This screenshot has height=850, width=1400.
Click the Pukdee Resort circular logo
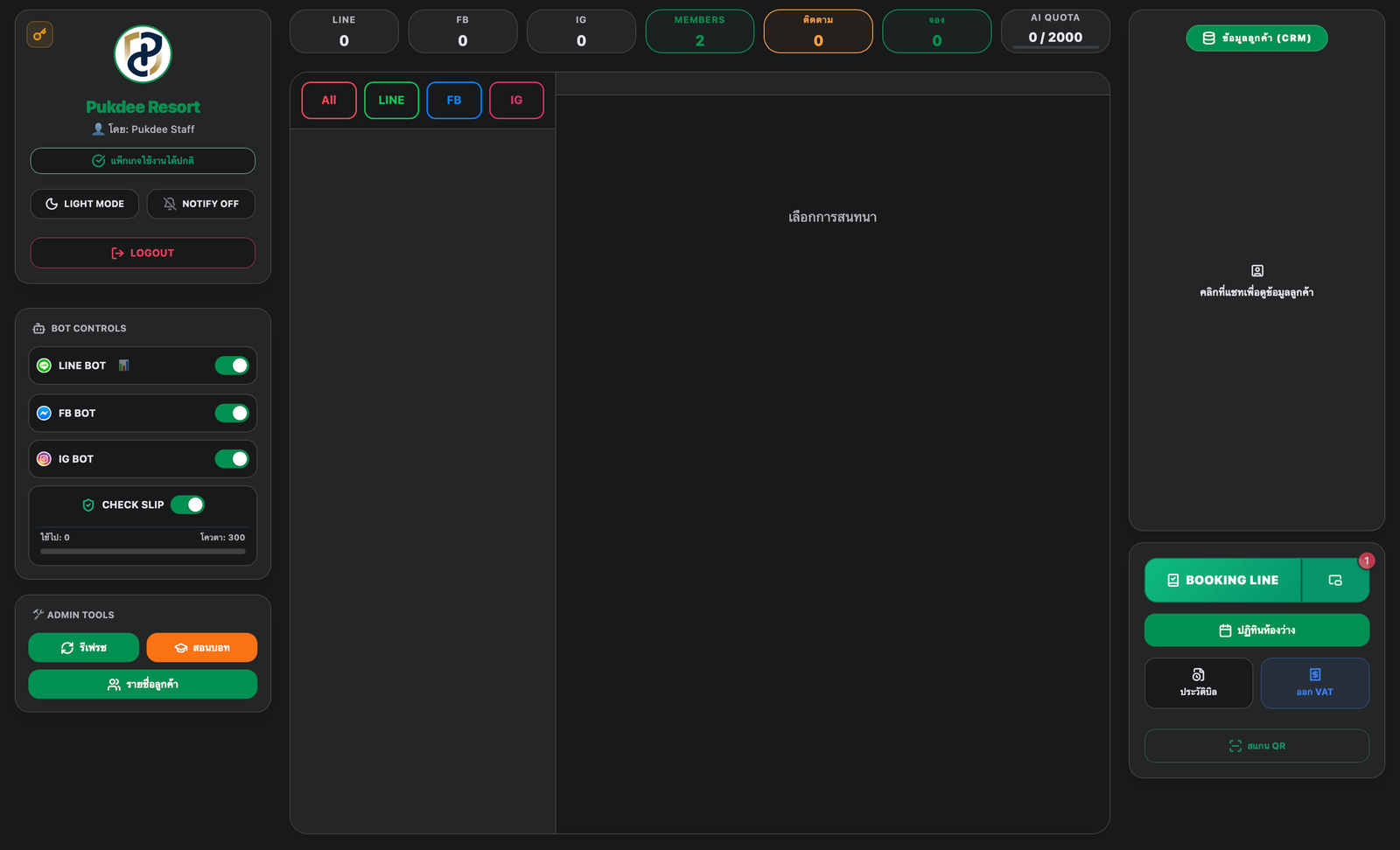143,54
